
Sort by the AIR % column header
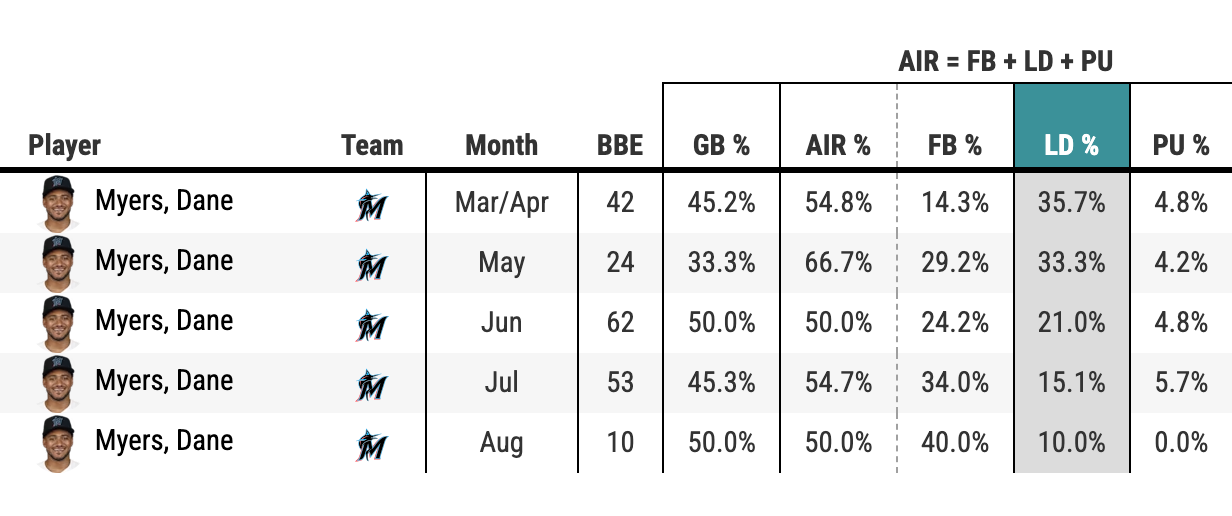[x=838, y=145]
